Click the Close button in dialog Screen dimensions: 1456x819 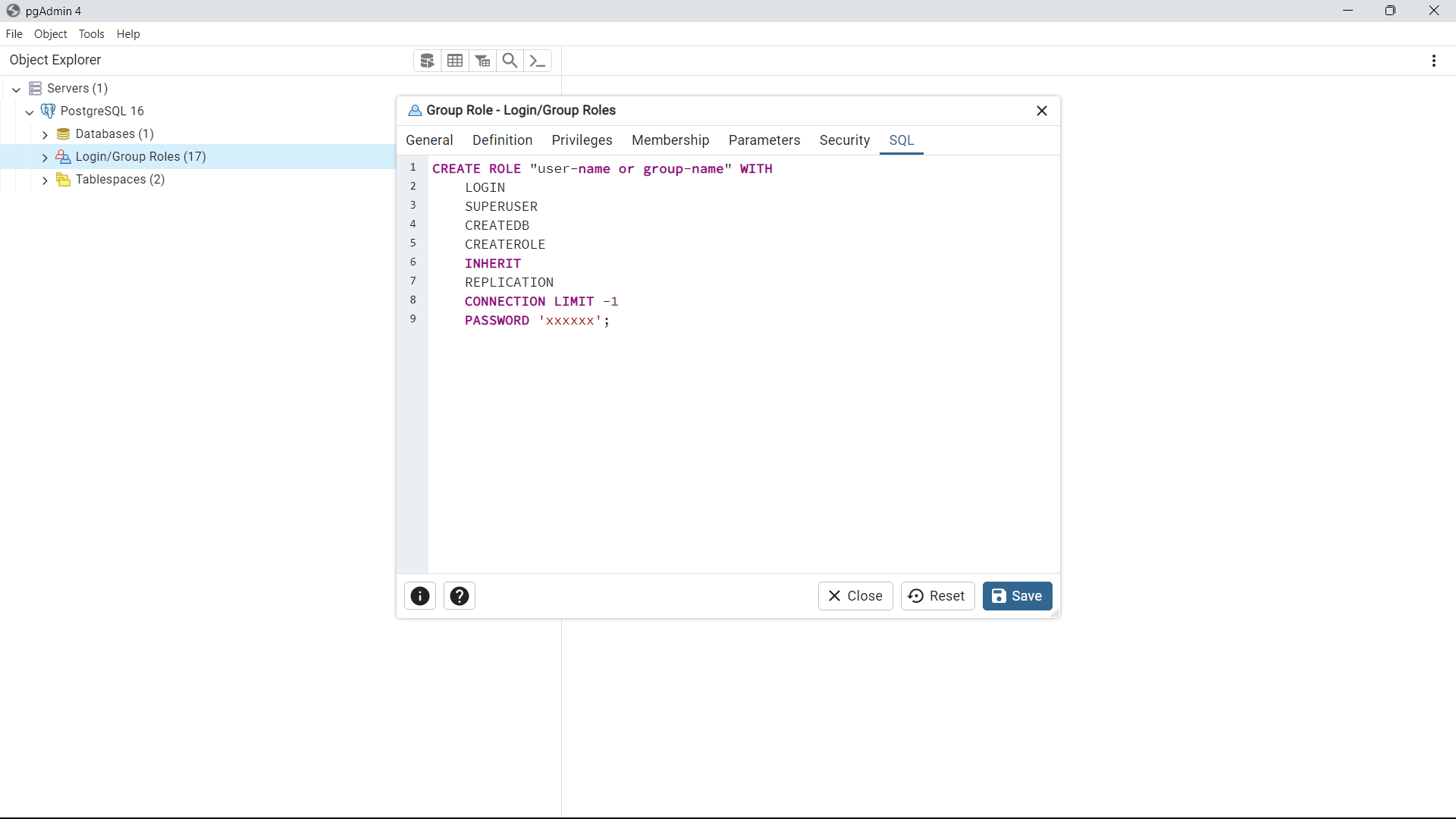(855, 596)
